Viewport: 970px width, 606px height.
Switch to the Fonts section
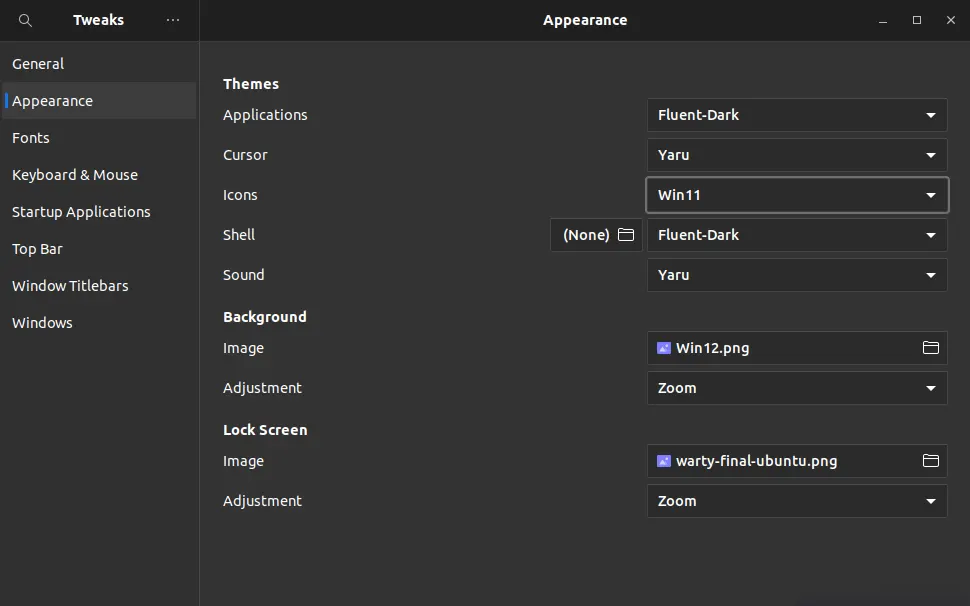31,137
